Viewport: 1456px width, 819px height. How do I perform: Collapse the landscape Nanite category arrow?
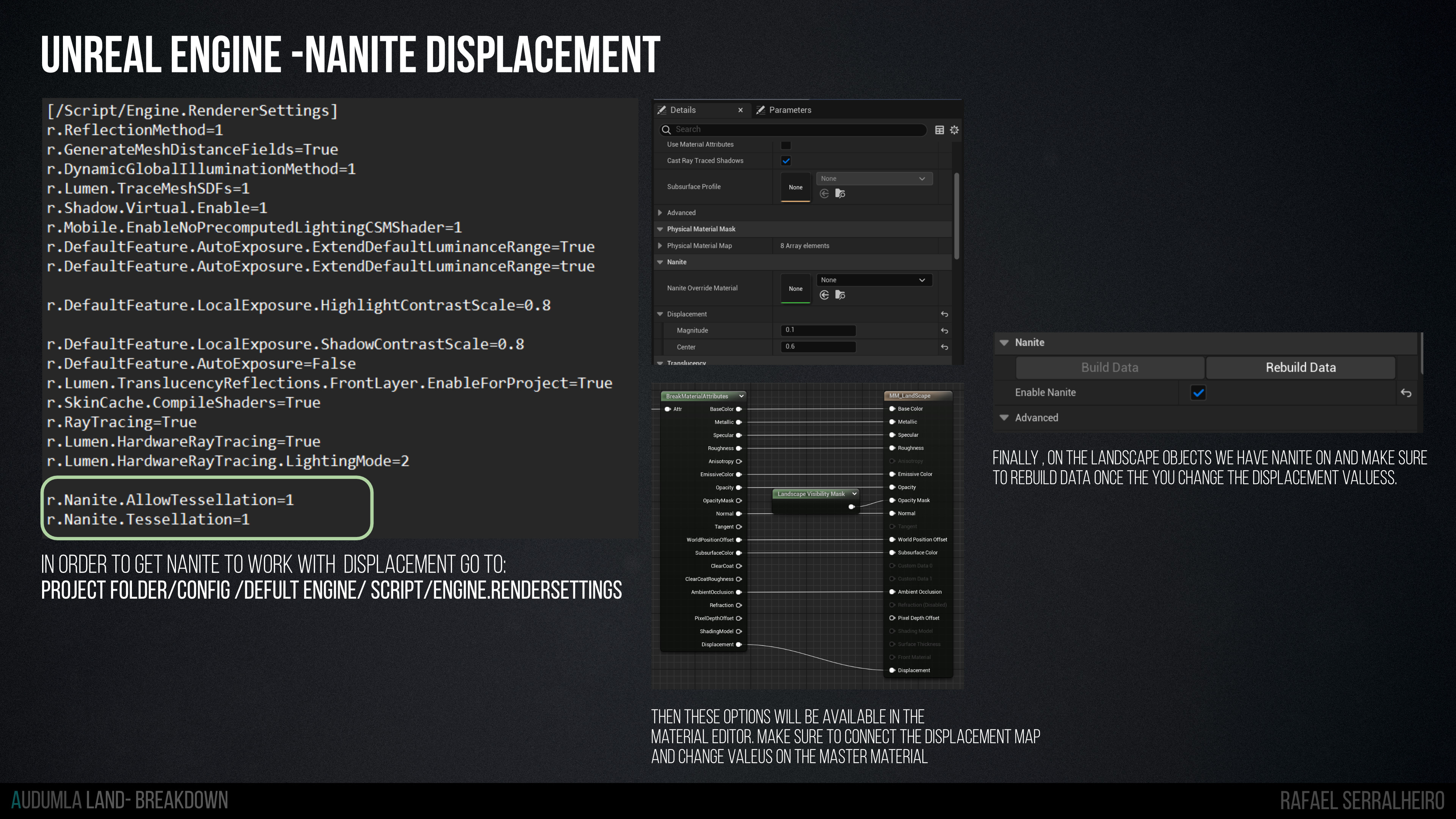[1004, 343]
